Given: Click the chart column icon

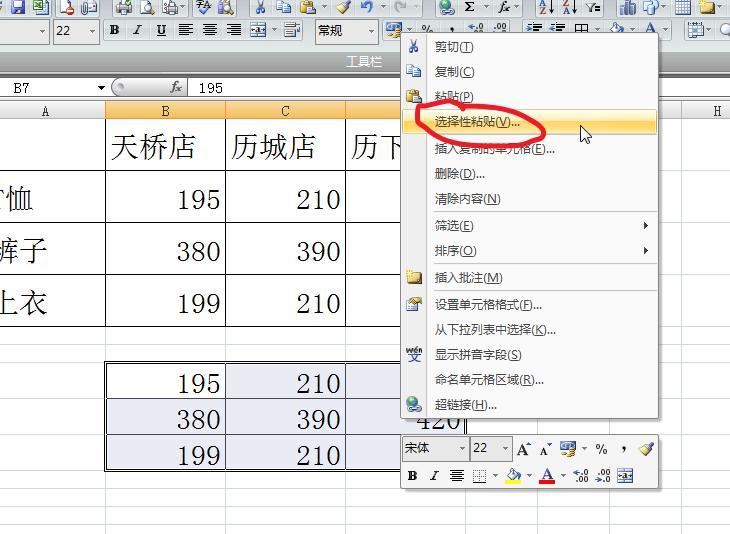Looking at the screenshot, I should pos(627,7).
